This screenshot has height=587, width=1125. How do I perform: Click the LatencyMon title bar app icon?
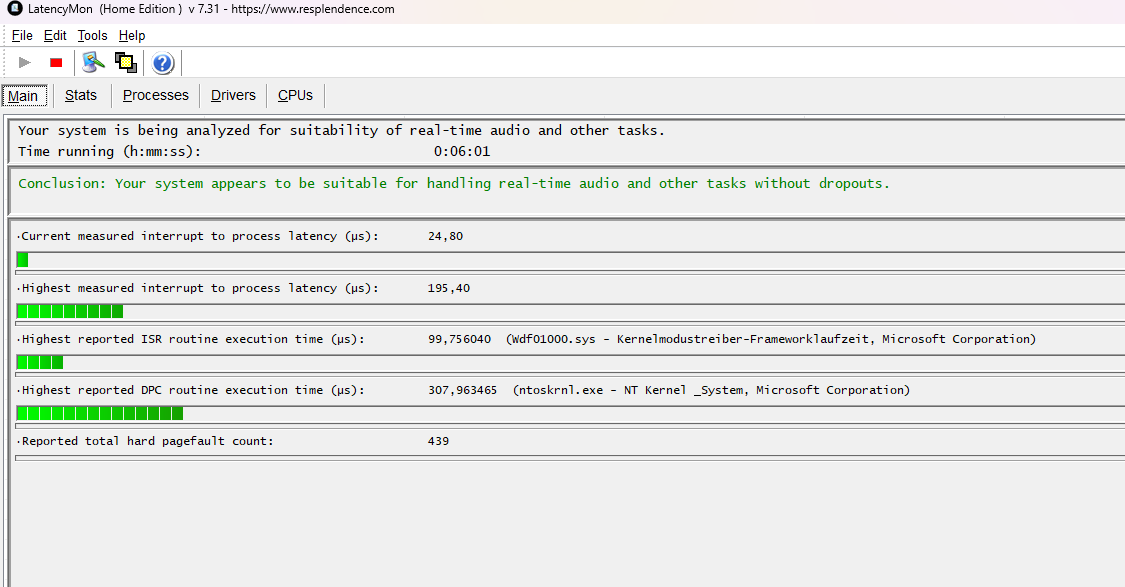coord(14,9)
